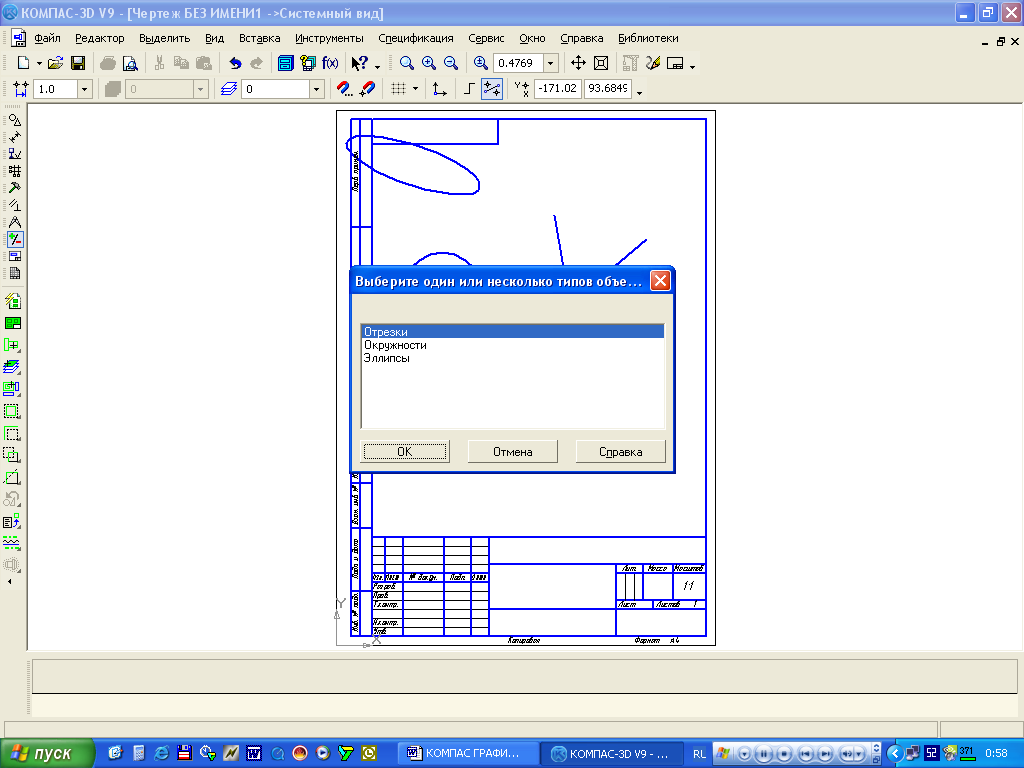This screenshot has height=768, width=1024.
Task: Click the green Layers stack icon in the left toolbar
Action: (12, 367)
